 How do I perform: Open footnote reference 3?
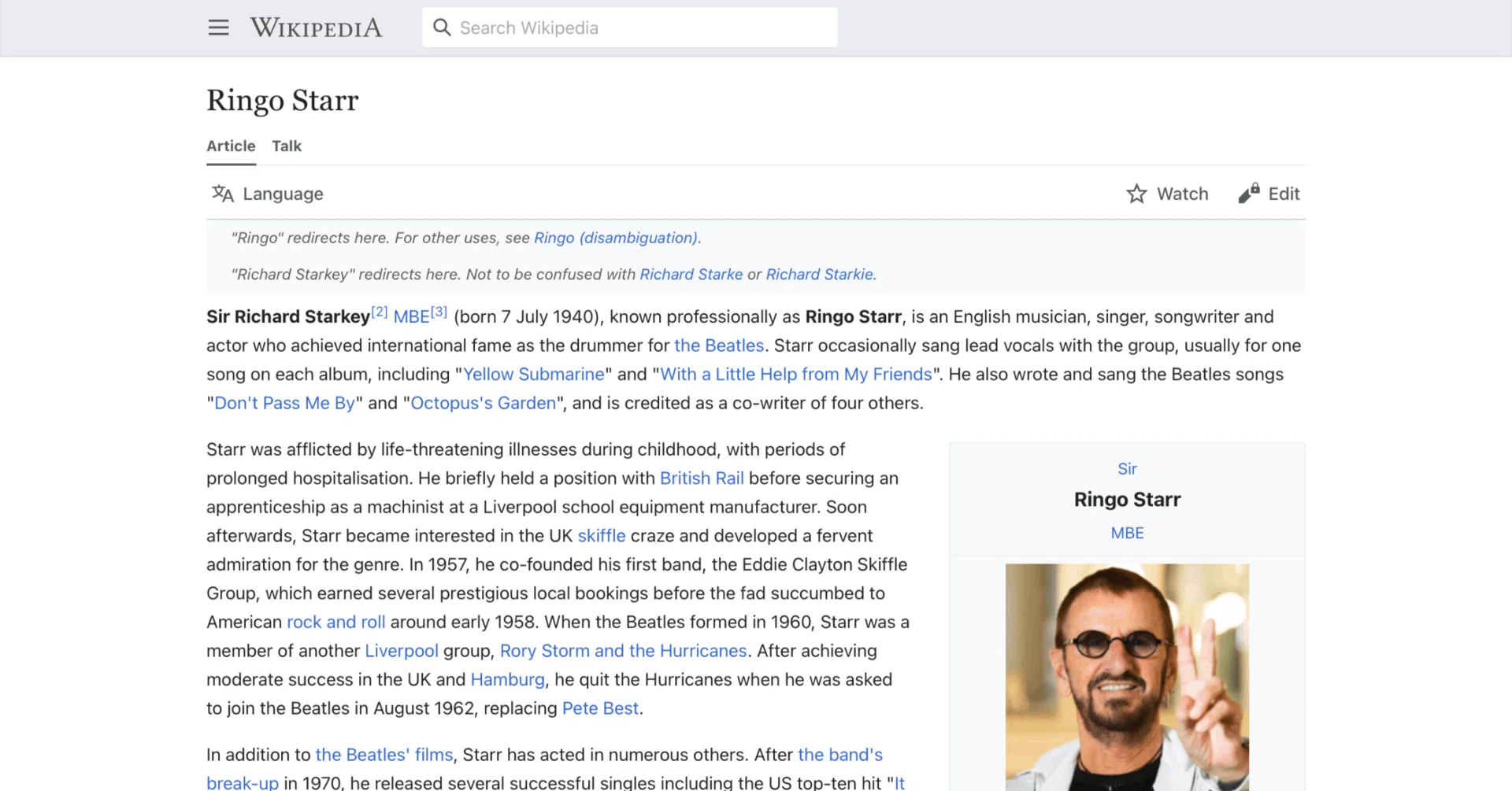[439, 312]
